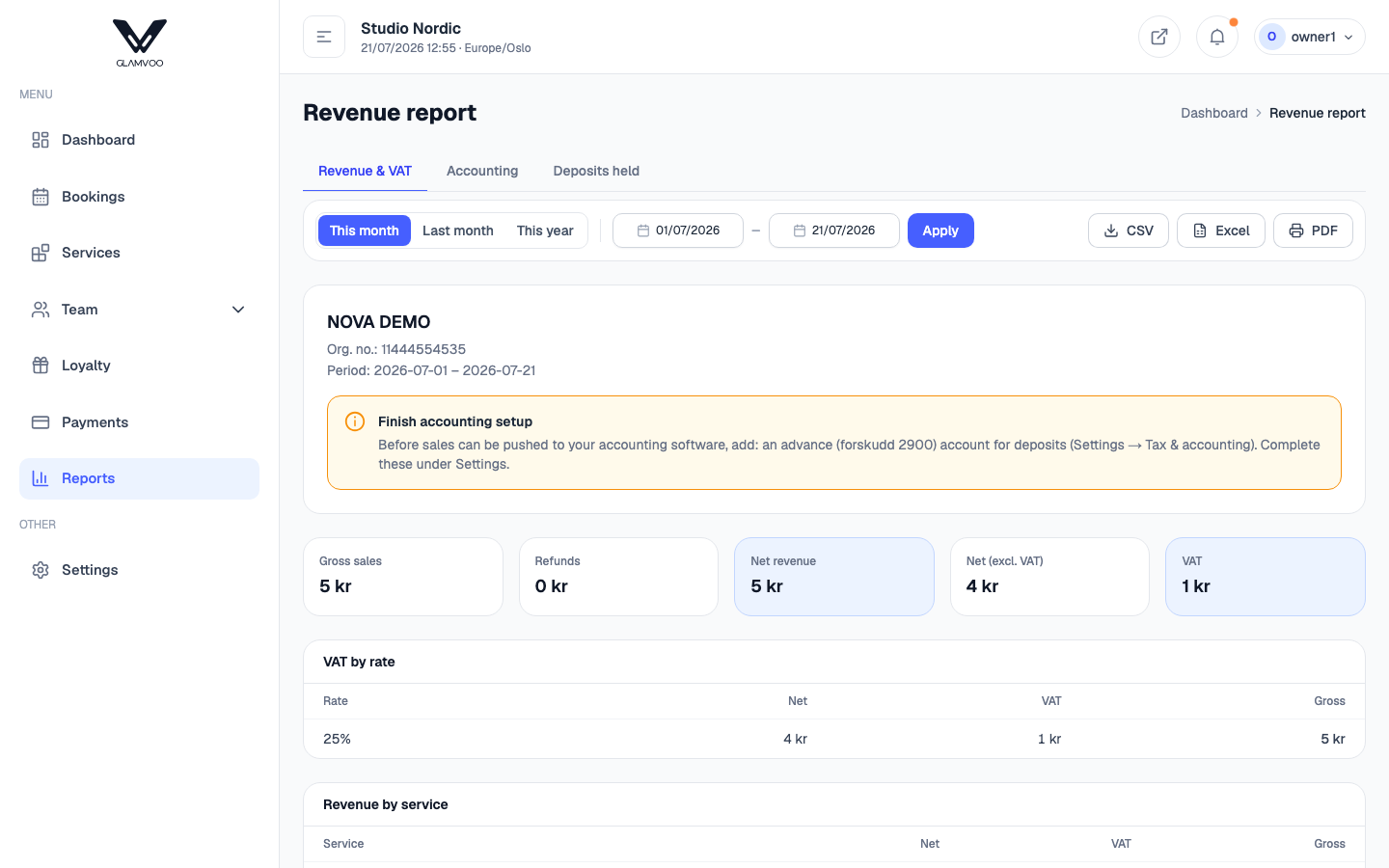Screen dimensions: 1389x868
Task: Click the accounting setup info icon
Action: click(x=355, y=421)
